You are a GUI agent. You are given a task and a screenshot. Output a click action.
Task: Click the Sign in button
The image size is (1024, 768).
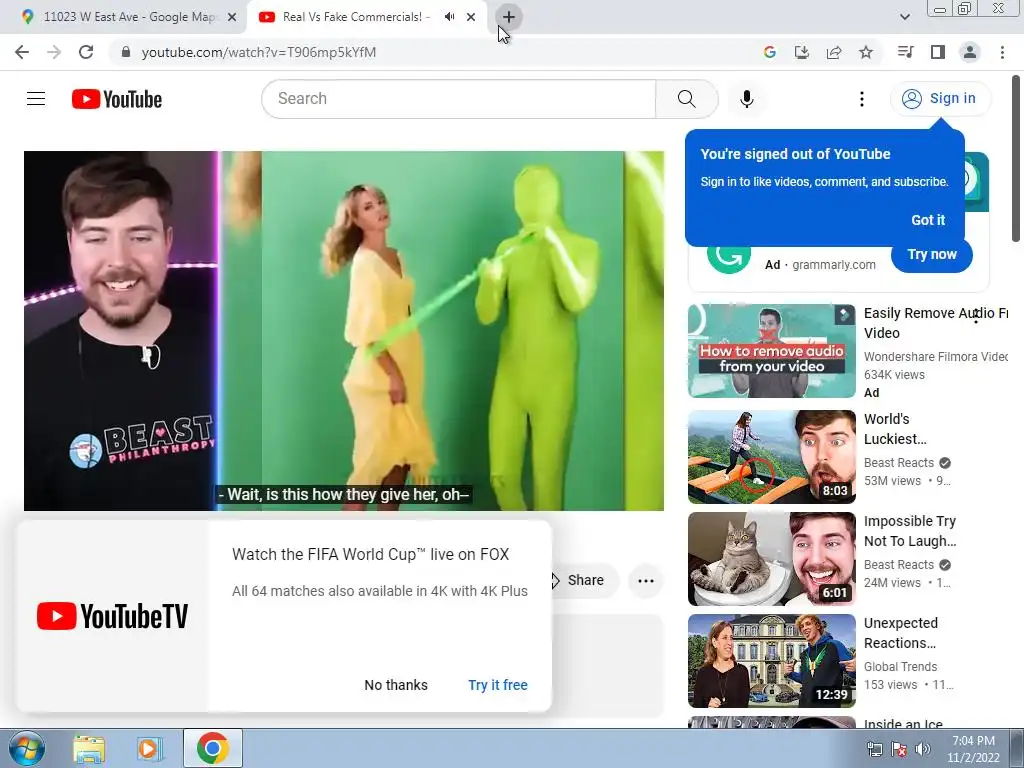coord(940,99)
